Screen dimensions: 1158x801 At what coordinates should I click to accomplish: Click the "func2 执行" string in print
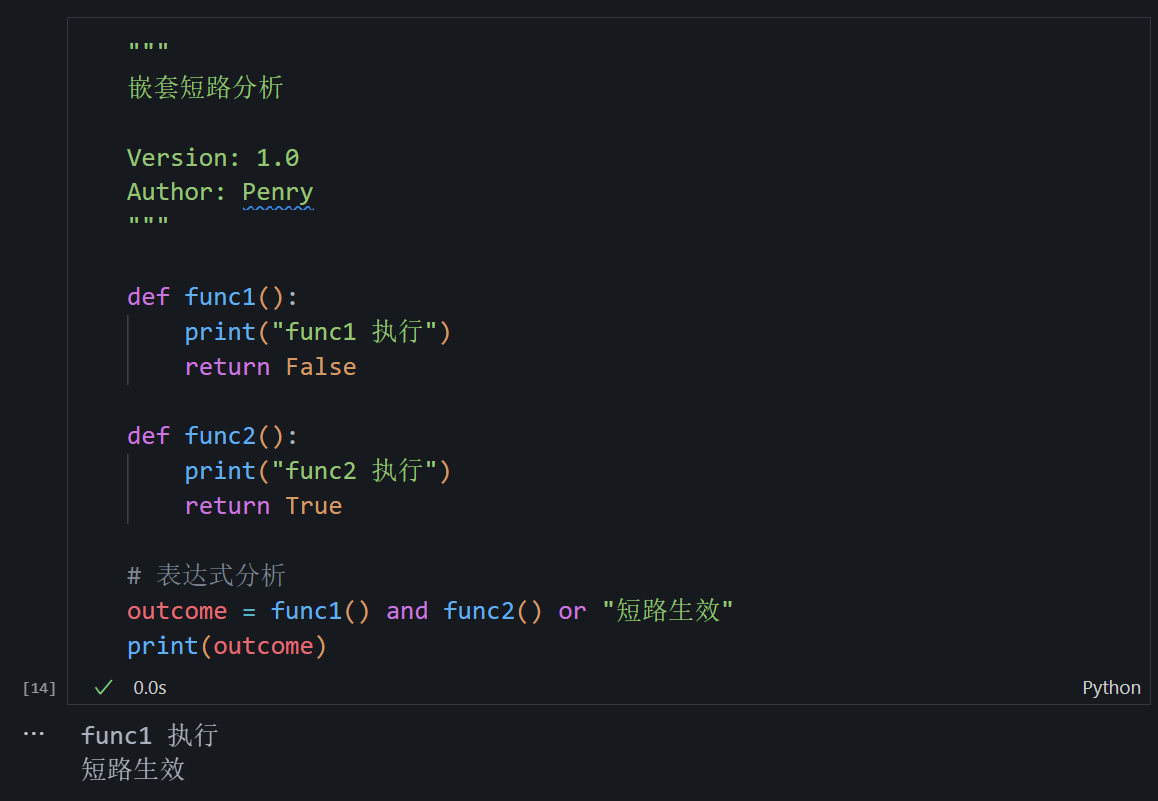tap(356, 471)
